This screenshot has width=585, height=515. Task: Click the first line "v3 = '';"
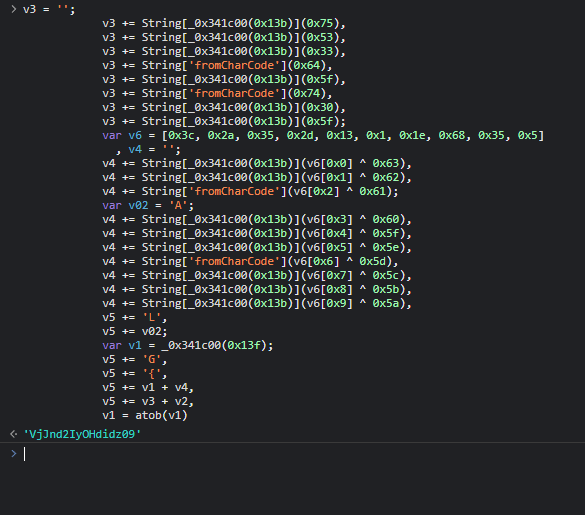[x=49, y=9]
